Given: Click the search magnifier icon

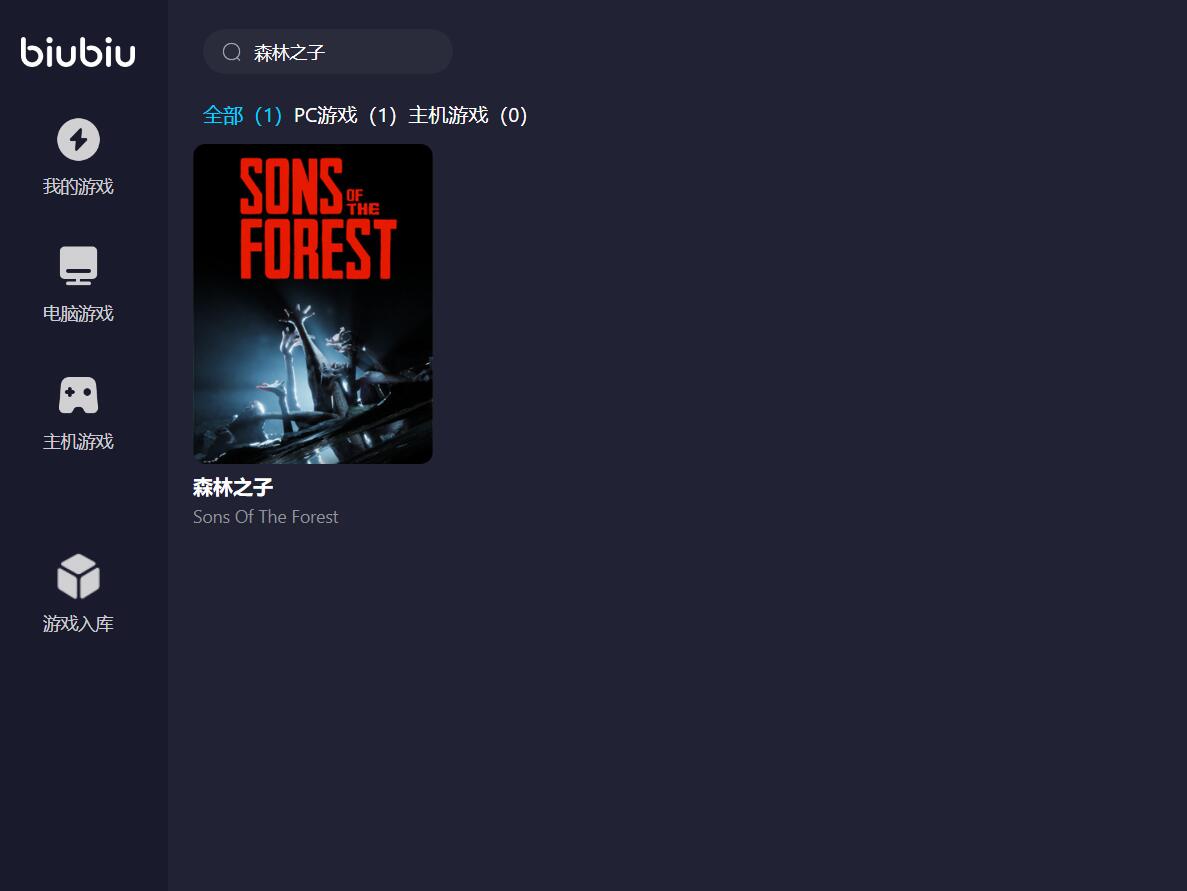Looking at the screenshot, I should [x=232, y=51].
